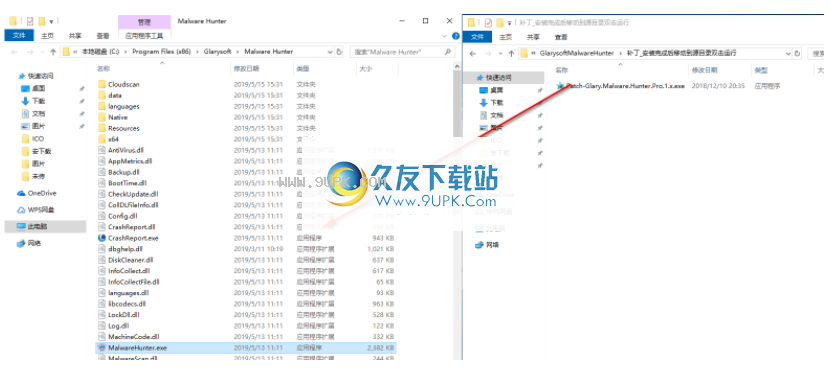Switch to the 主页 tab in the left window
Image resolution: width=830 pixels, height=369 pixels.
pyautogui.click(x=48, y=36)
